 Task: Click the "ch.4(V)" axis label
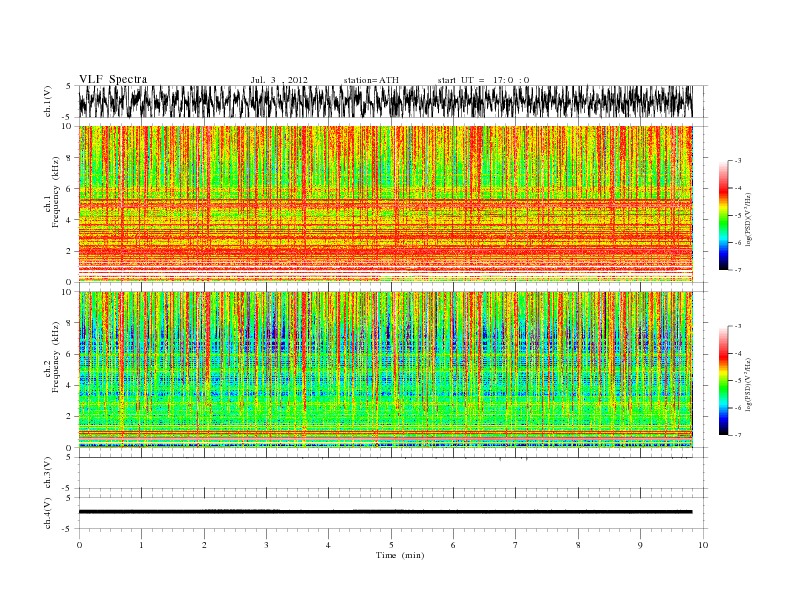tap(48, 513)
